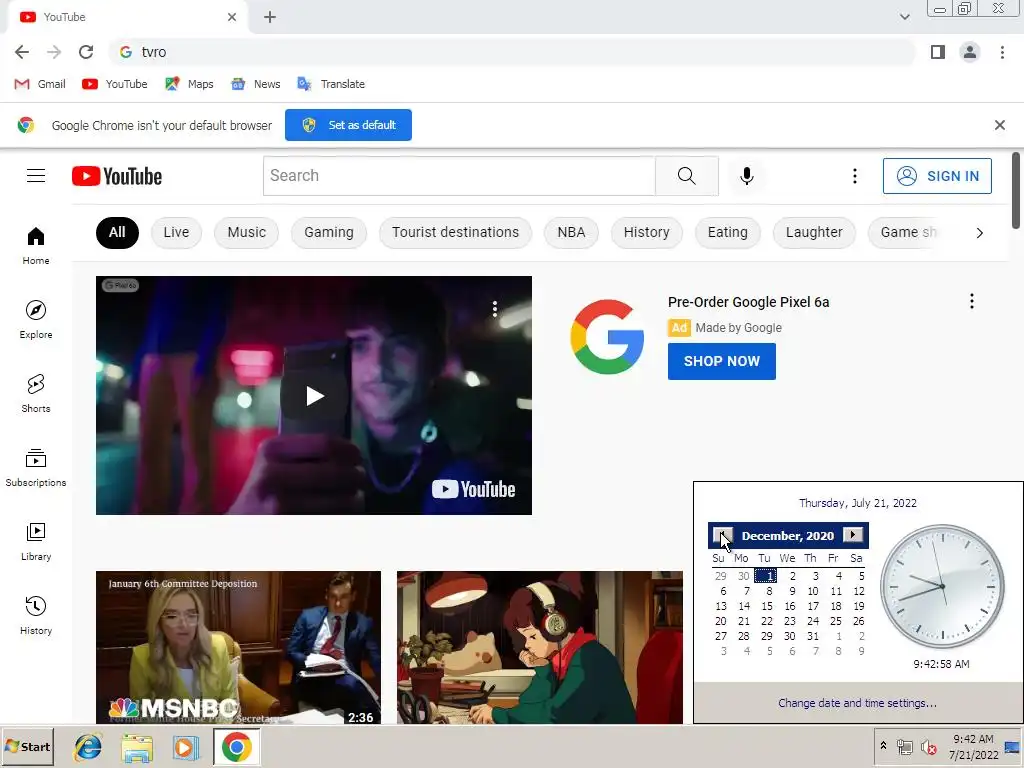
Task: Reload the page
Action: [86, 52]
